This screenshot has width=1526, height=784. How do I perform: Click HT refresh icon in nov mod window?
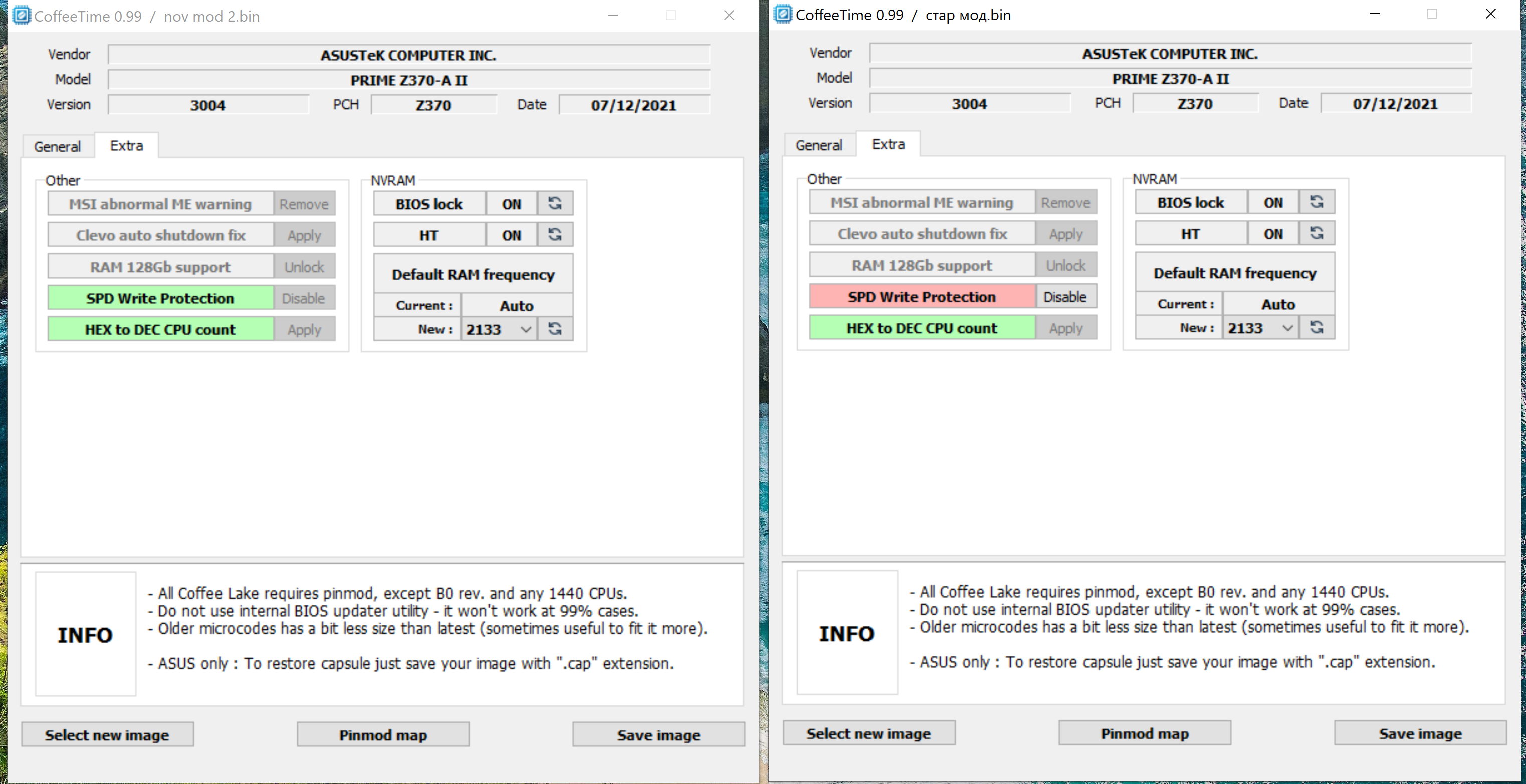coord(554,235)
